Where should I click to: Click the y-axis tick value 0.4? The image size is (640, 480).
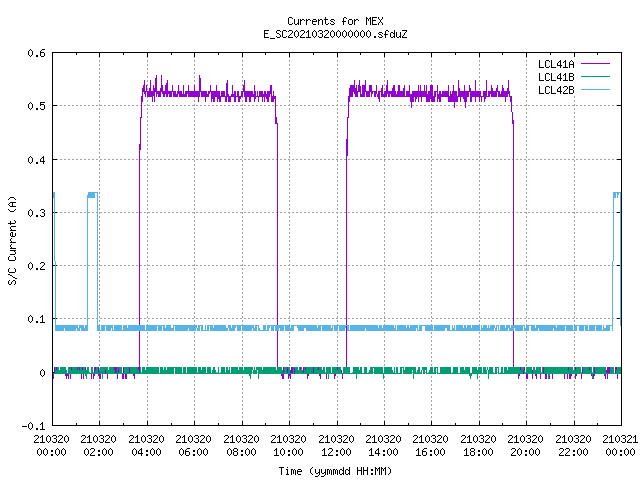(x=36, y=160)
